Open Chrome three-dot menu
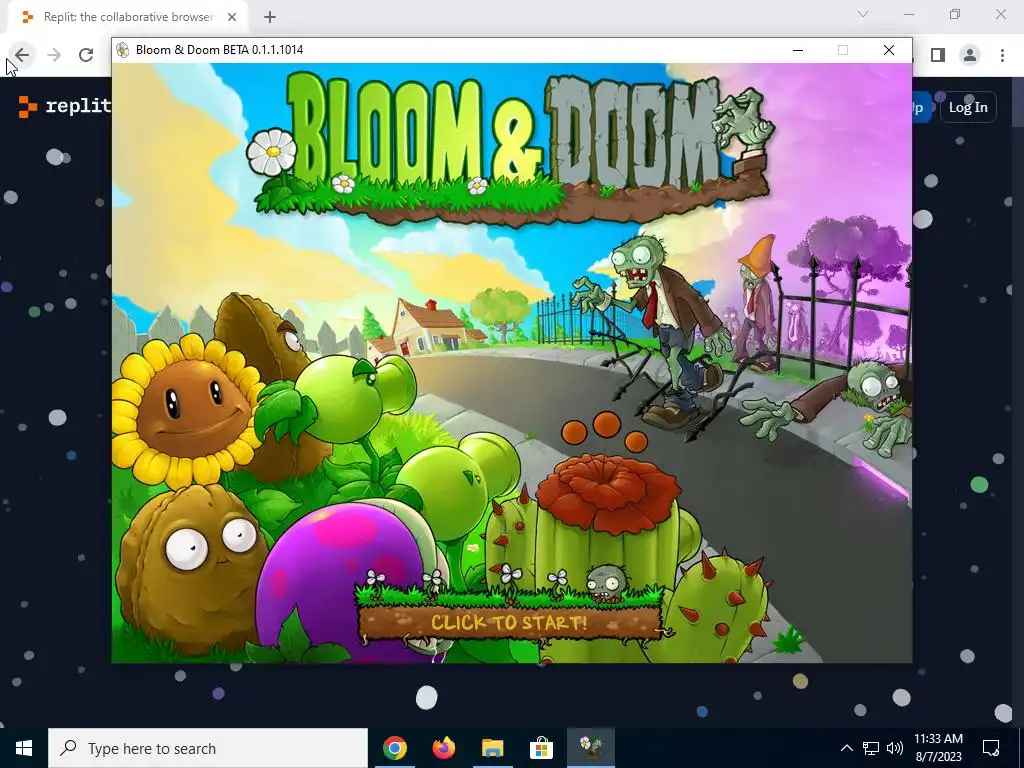The image size is (1024, 768). [x=1002, y=55]
